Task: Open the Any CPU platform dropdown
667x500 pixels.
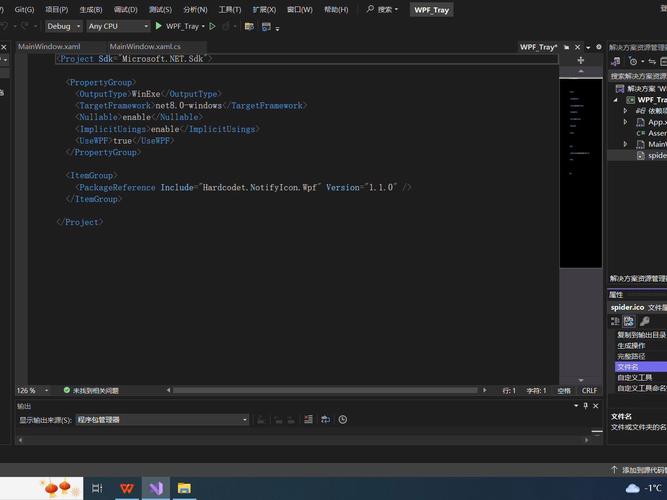Action: coord(116,26)
